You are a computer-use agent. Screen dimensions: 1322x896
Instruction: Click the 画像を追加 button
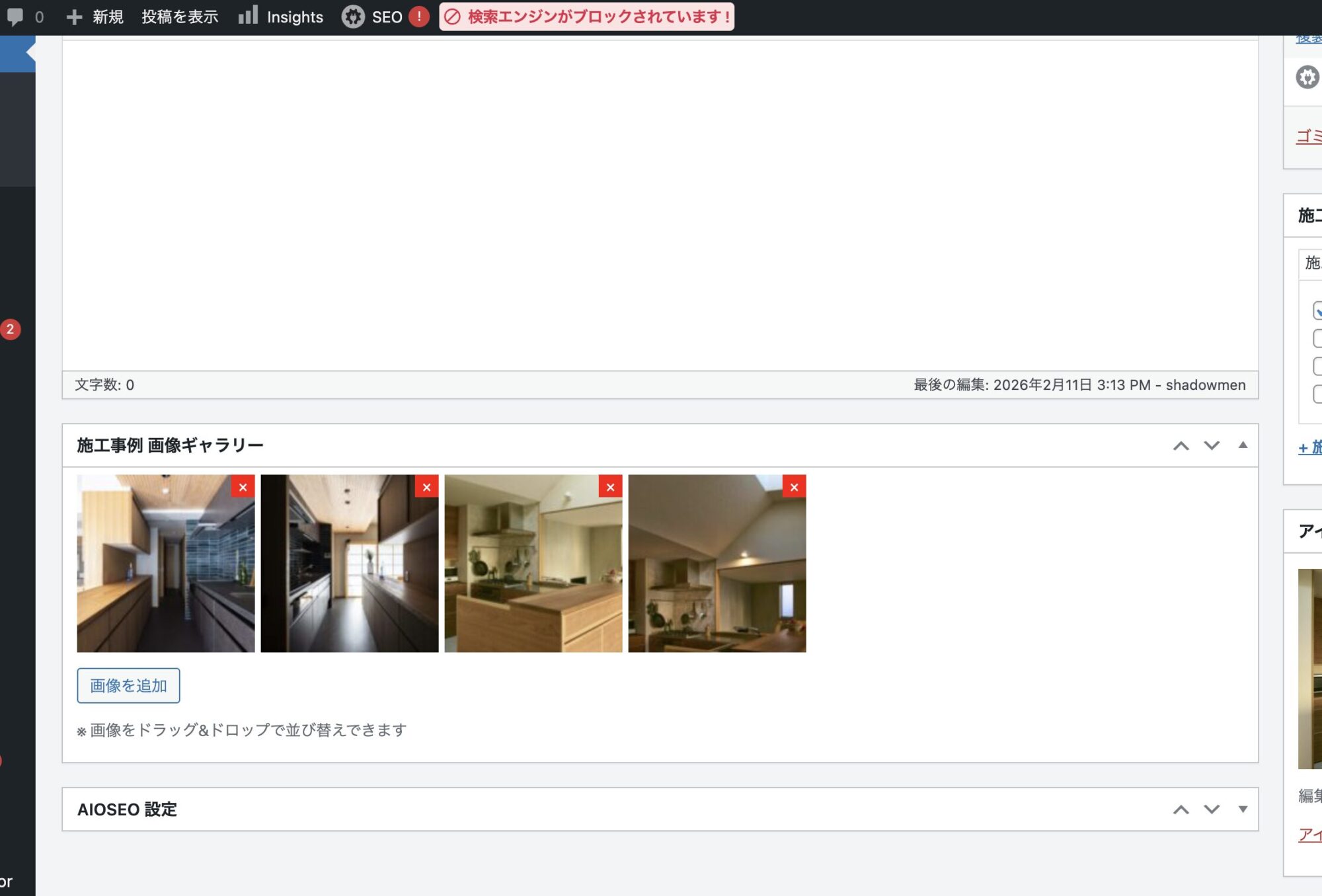[x=128, y=685]
